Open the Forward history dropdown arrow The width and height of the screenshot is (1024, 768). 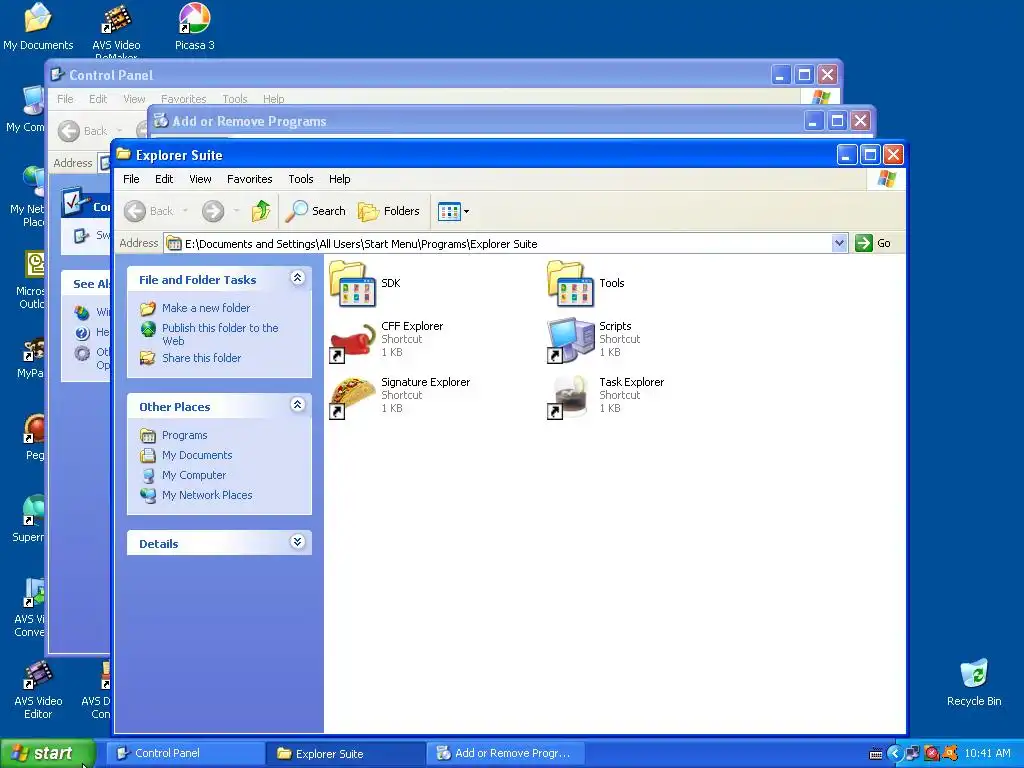click(236, 211)
